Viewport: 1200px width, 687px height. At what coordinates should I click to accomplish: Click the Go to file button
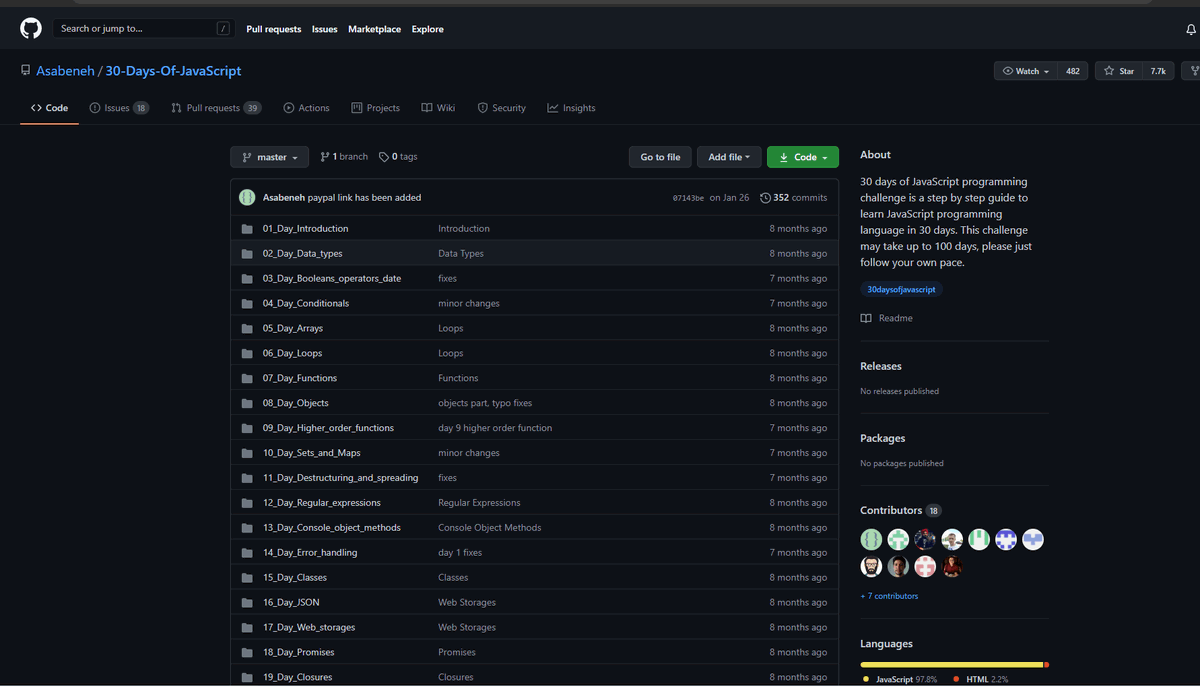660,157
